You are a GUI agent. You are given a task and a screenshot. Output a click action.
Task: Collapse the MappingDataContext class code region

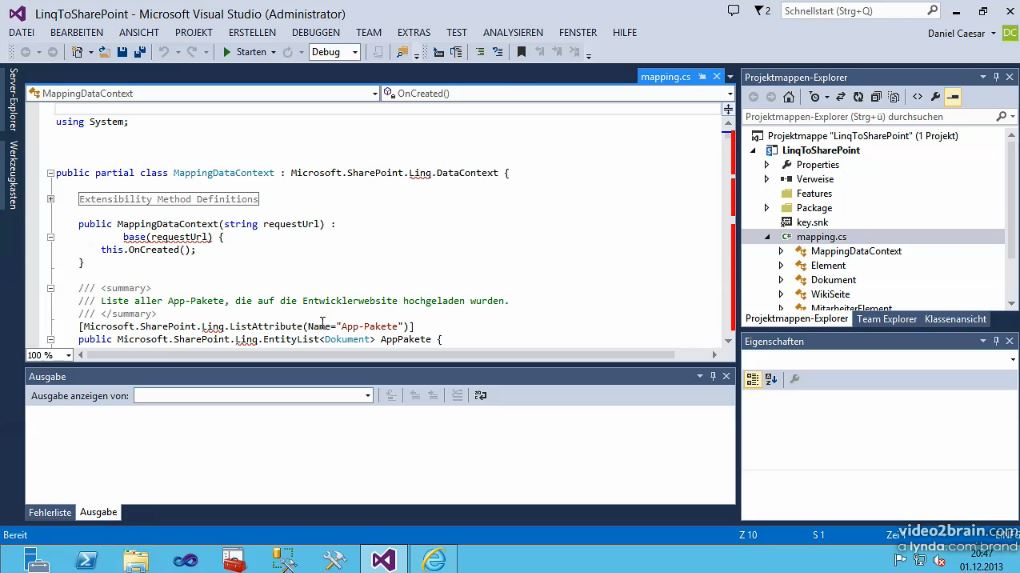(50, 173)
